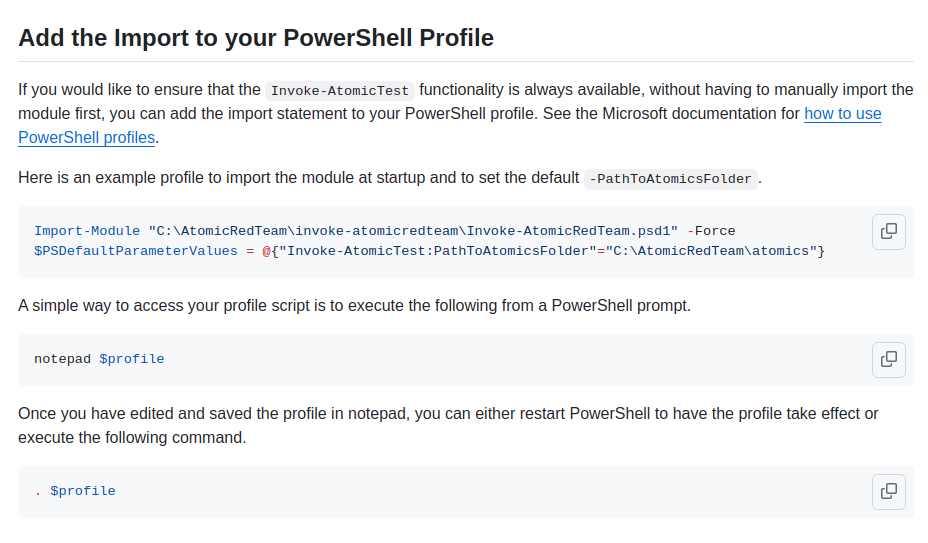
Task: Click the '$PSDefaultParameterValues' variable in code
Action: tap(135, 250)
